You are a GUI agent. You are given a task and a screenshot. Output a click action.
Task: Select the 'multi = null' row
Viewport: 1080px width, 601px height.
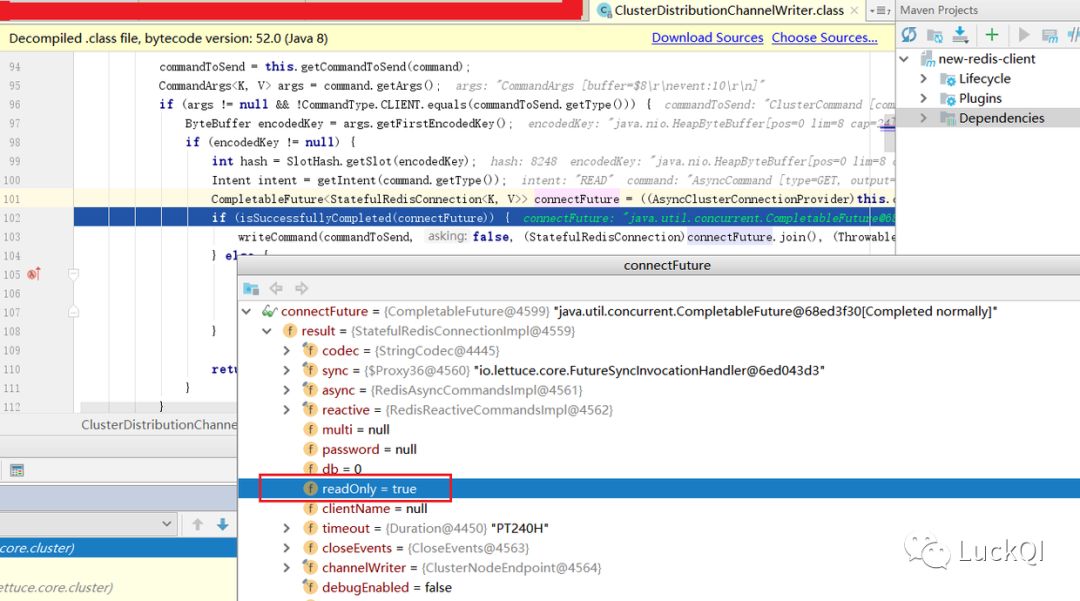click(658, 430)
